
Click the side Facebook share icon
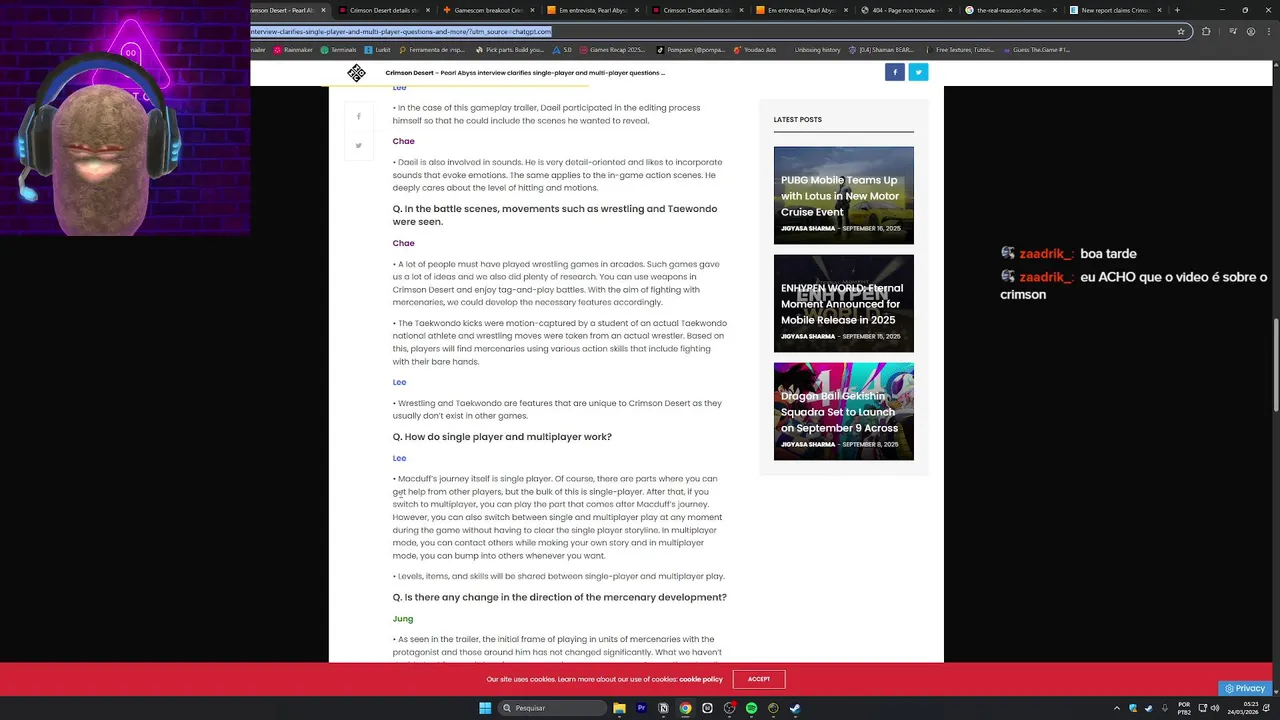click(359, 117)
